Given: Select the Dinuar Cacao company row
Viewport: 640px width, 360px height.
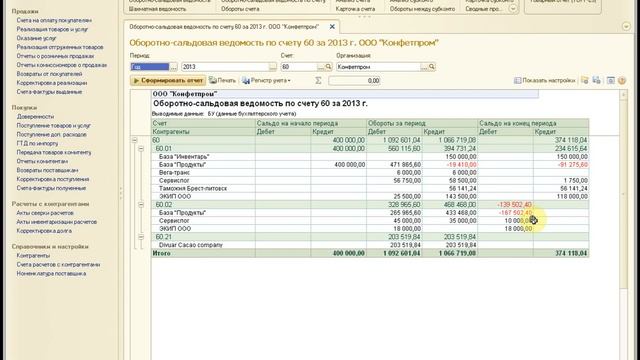Looking at the screenshot, I should point(370,245).
